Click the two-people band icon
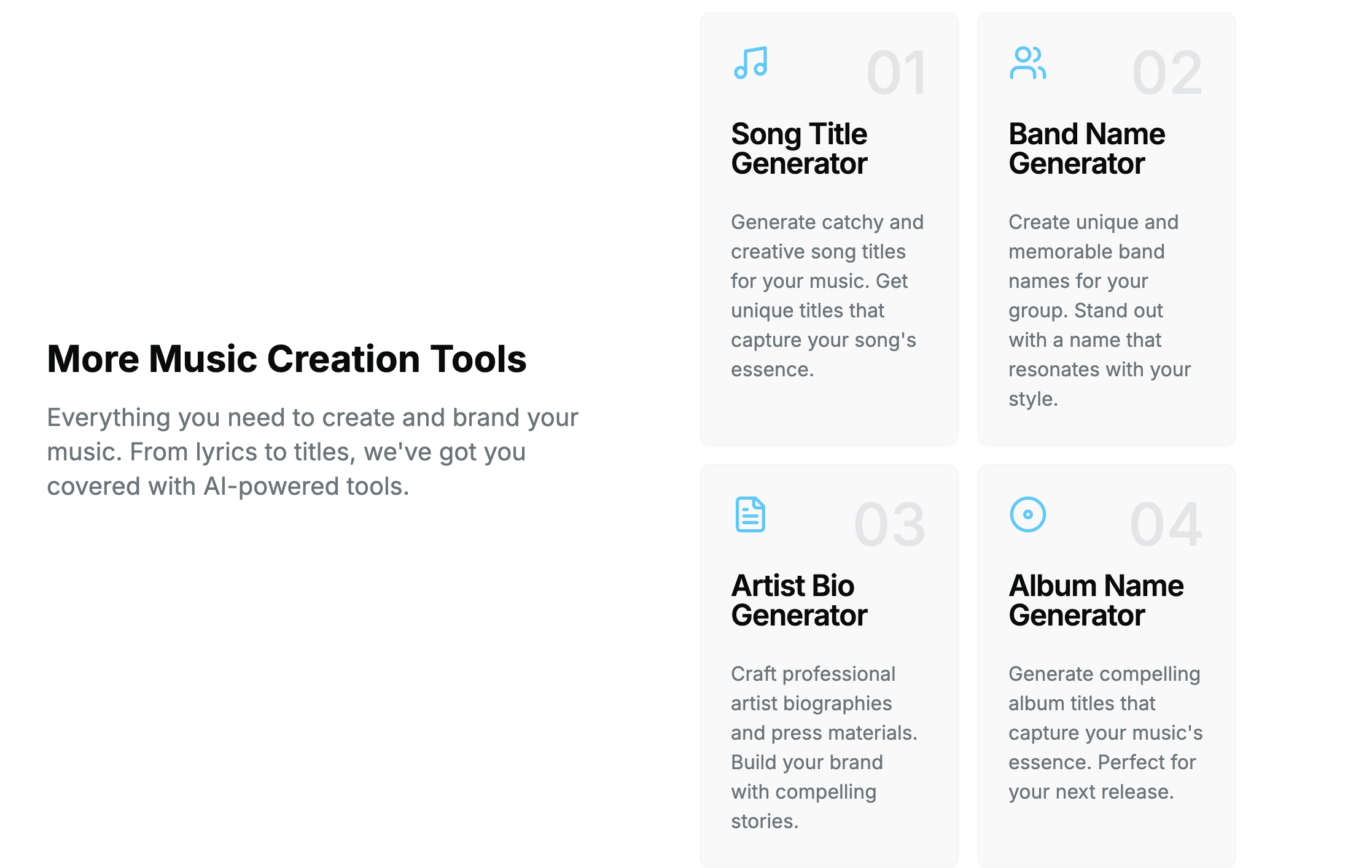Viewport: 1372px width, 868px height. pos(1027,63)
